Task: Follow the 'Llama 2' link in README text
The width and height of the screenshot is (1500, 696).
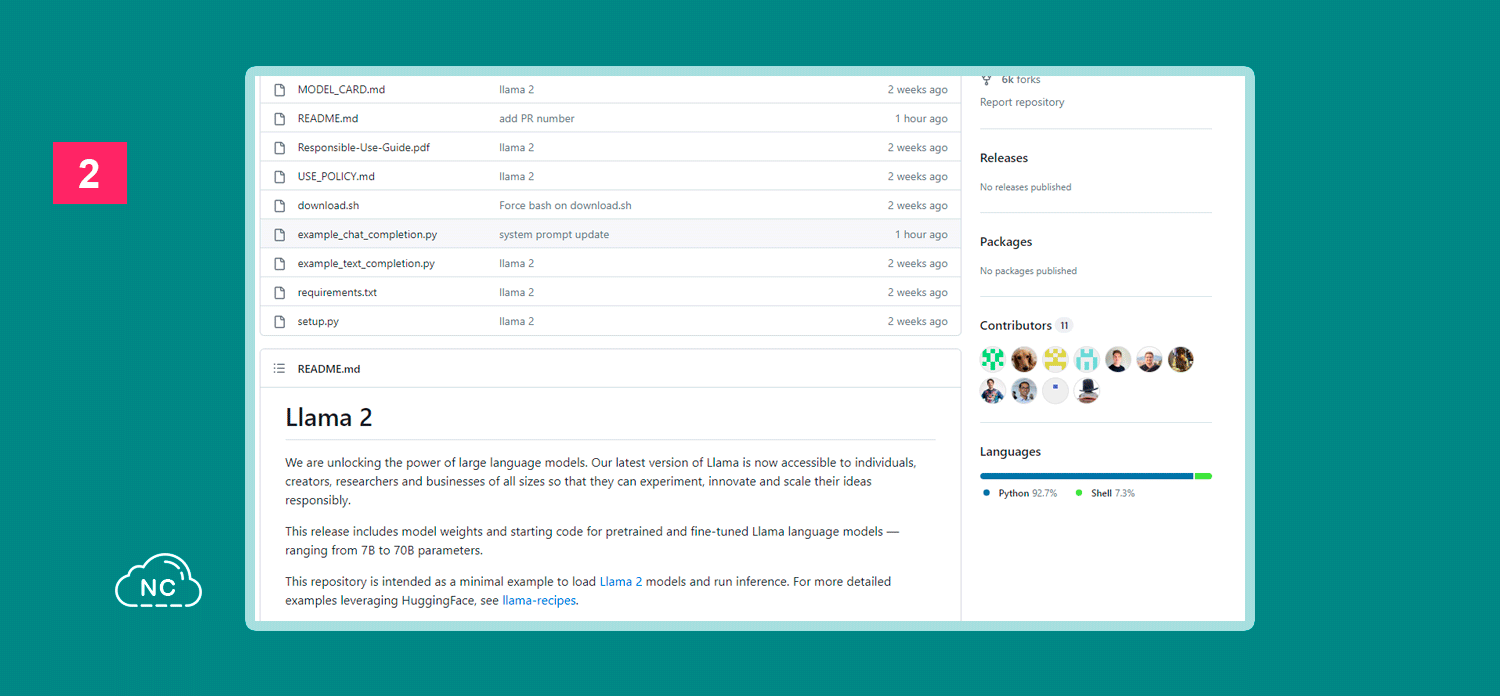Action: [621, 581]
